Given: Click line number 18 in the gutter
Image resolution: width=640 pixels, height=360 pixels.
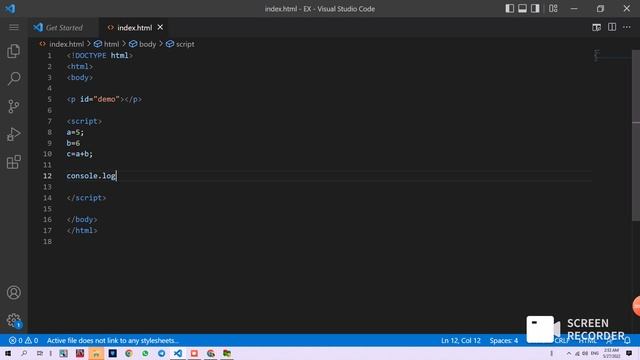Looking at the screenshot, I should pos(47,241).
